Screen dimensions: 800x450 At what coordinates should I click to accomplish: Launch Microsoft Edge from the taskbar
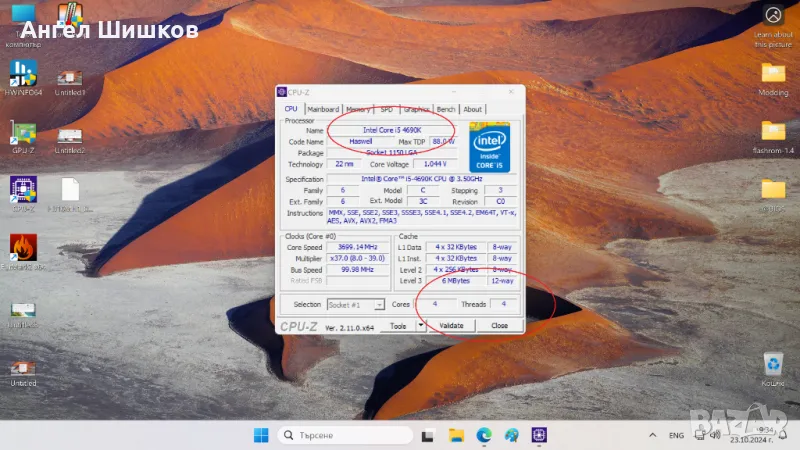pyautogui.click(x=484, y=435)
